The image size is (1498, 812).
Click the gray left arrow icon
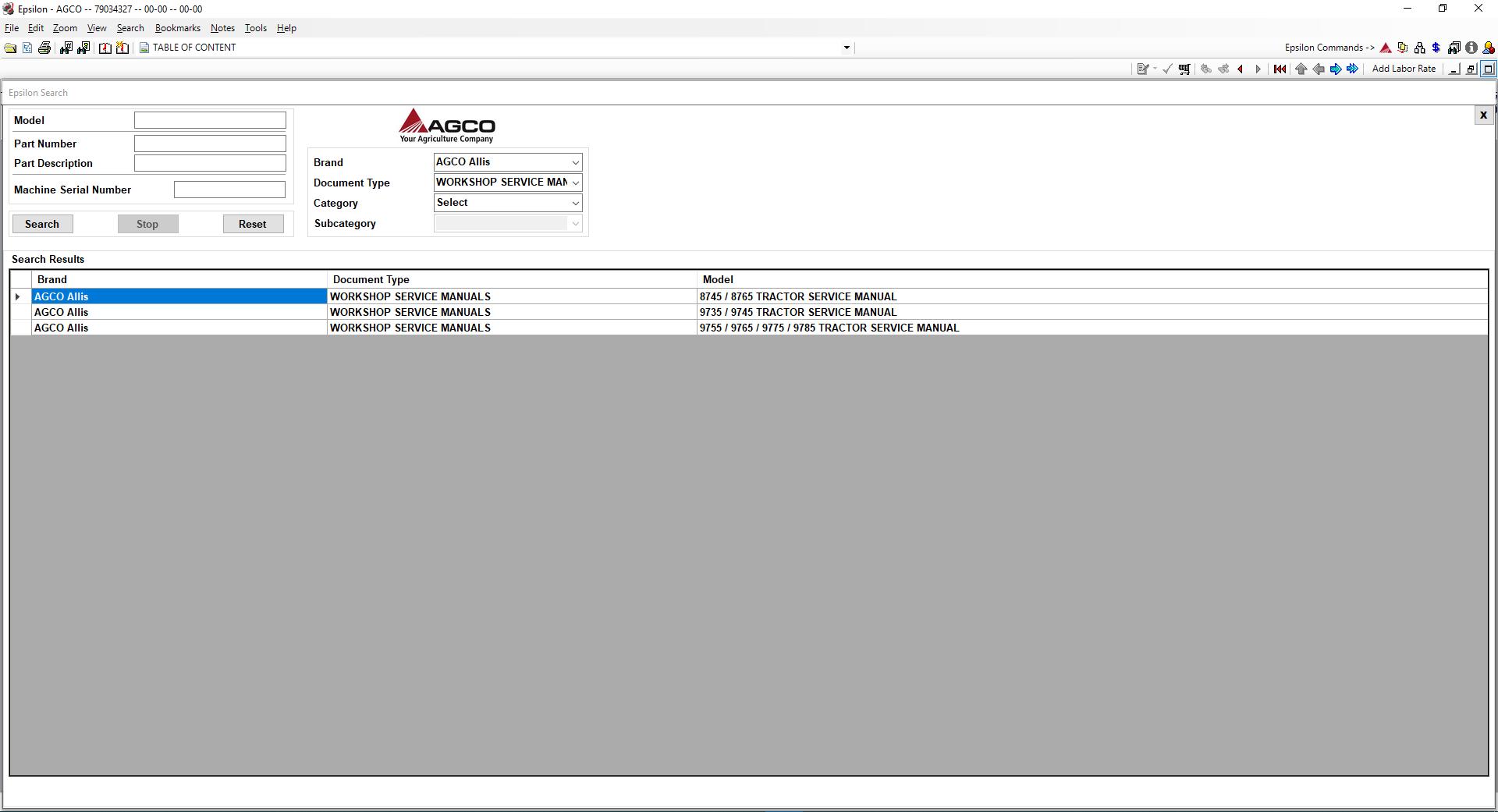point(1318,69)
